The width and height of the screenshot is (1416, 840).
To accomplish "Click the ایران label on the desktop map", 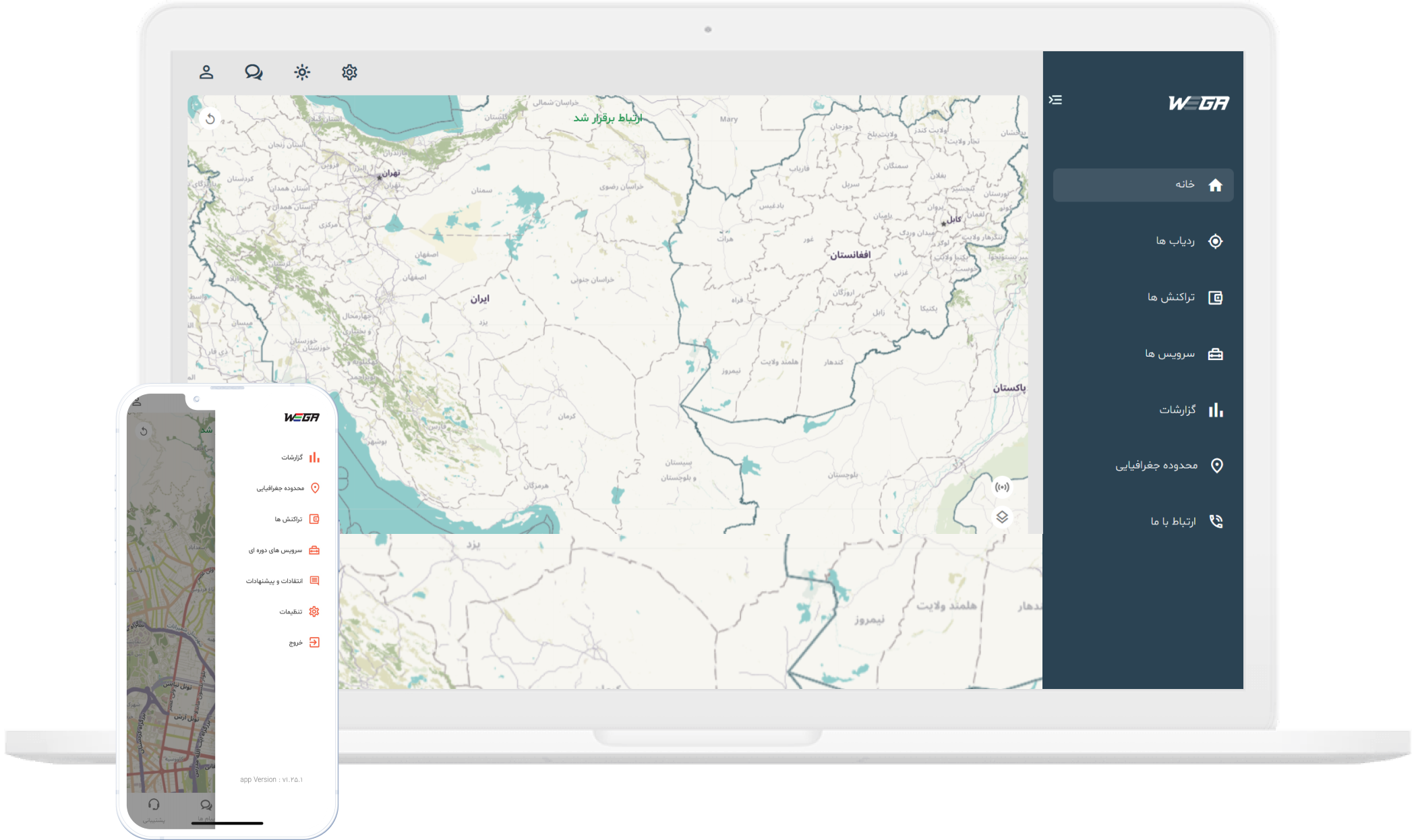I will (x=480, y=299).
